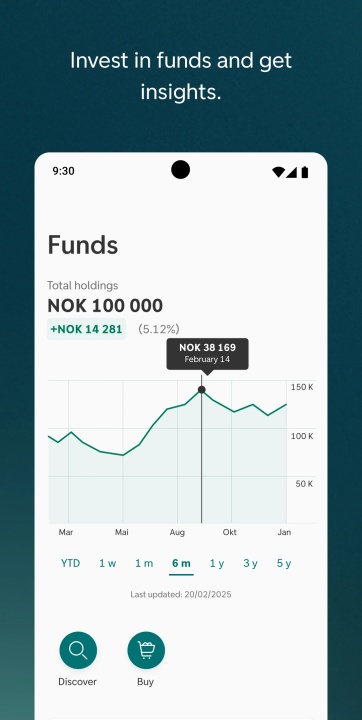The height and width of the screenshot is (720, 362).
Task: Select the 6 m time range
Action: [181, 564]
